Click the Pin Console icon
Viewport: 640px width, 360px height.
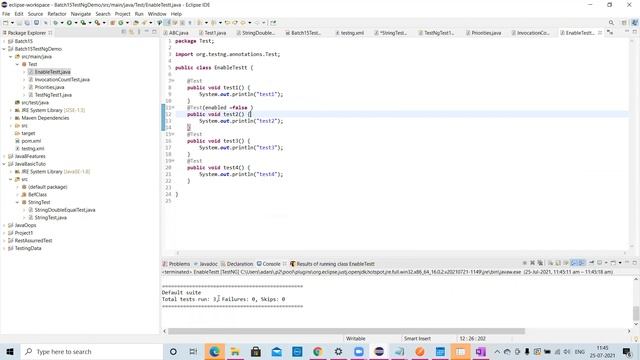pyautogui.click(x=591, y=263)
